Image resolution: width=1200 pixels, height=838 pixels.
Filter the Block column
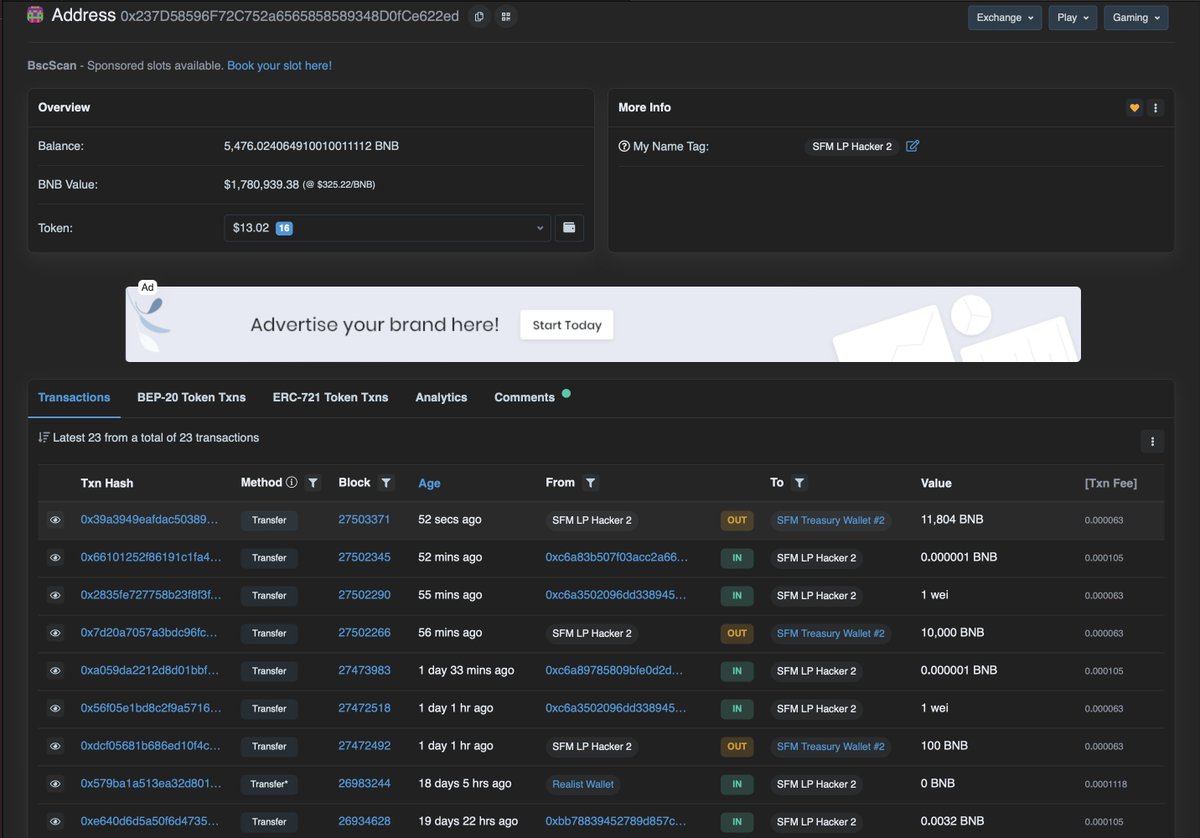pos(386,483)
